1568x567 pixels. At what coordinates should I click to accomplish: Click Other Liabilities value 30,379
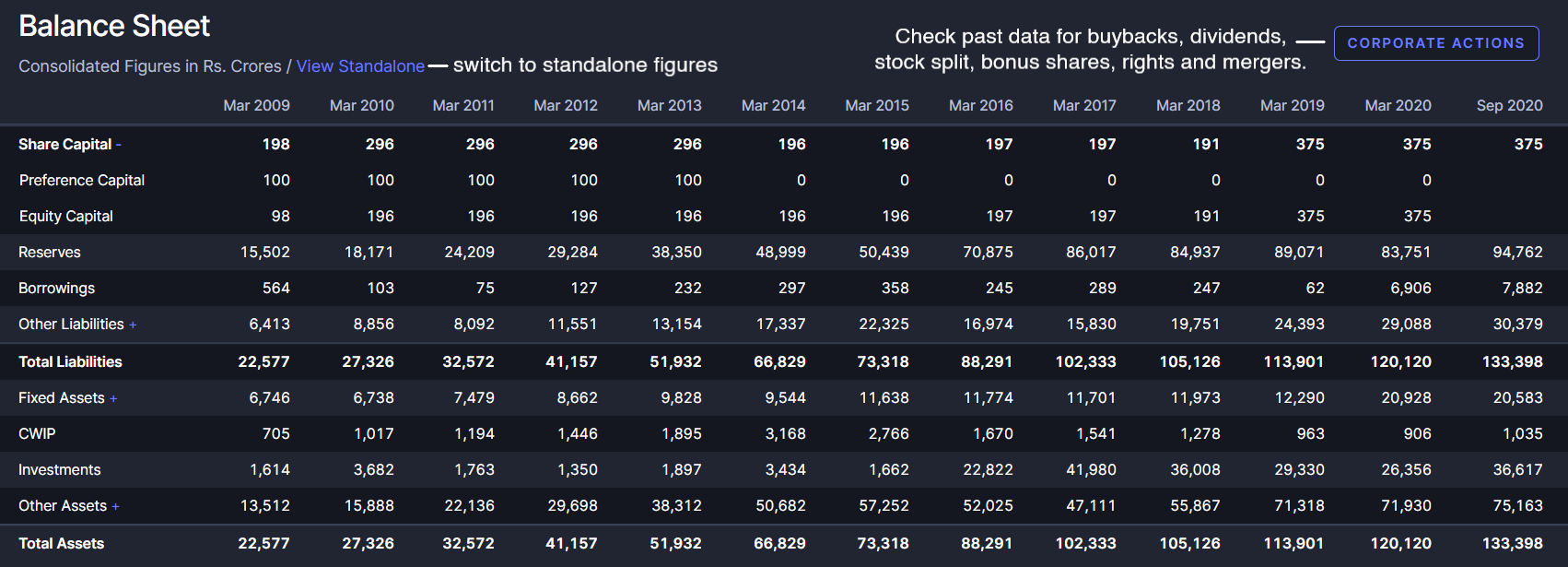pos(1517,324)
